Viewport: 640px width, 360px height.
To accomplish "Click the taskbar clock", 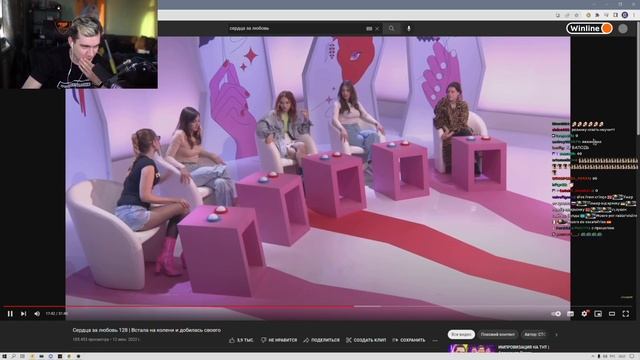I will pos(622,356).
